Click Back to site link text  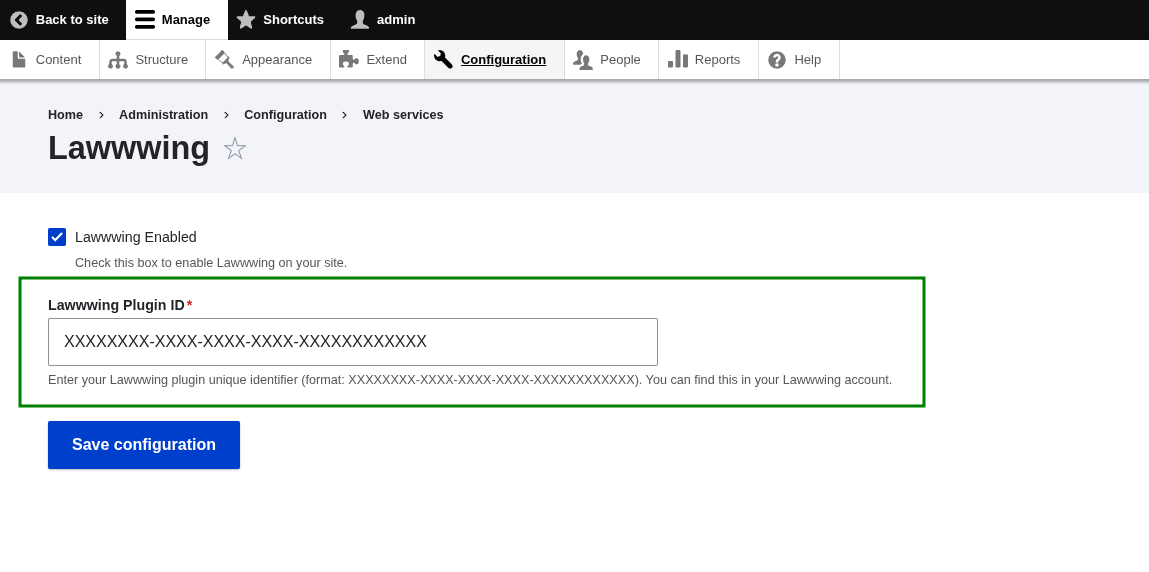click(72, 20)
